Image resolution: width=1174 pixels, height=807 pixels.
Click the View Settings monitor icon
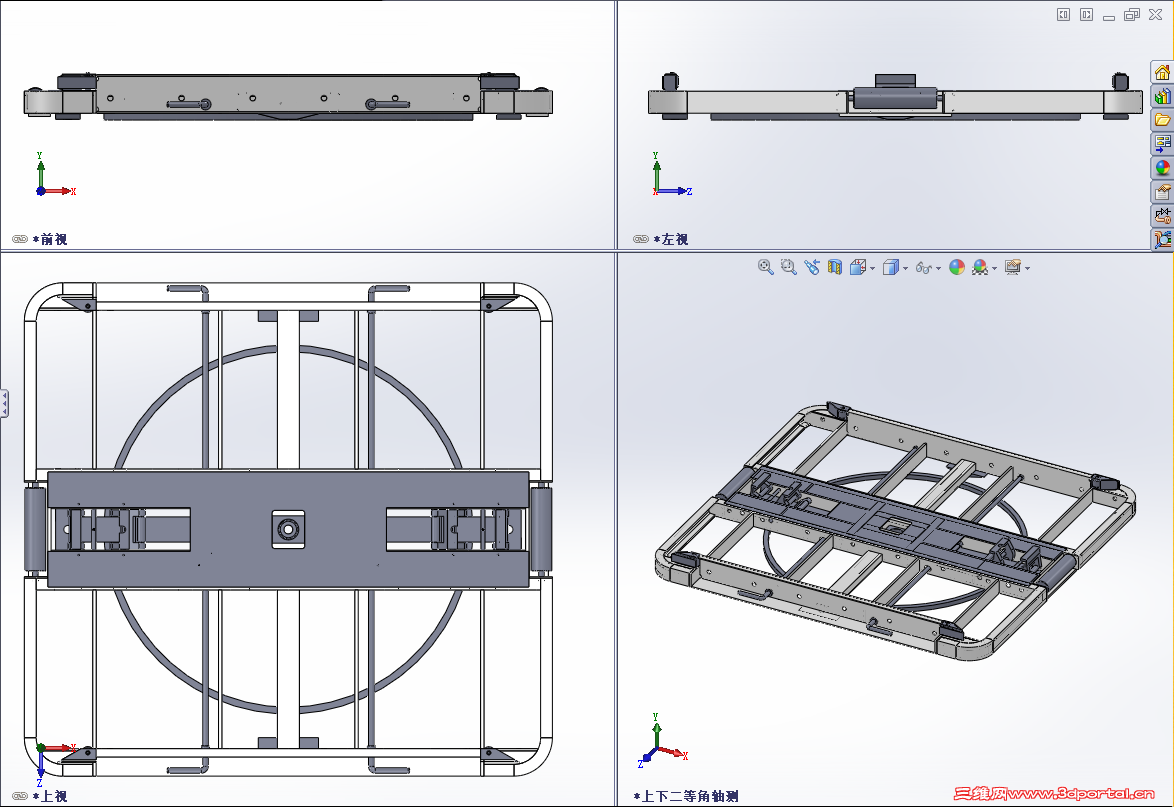[1013, 267]
